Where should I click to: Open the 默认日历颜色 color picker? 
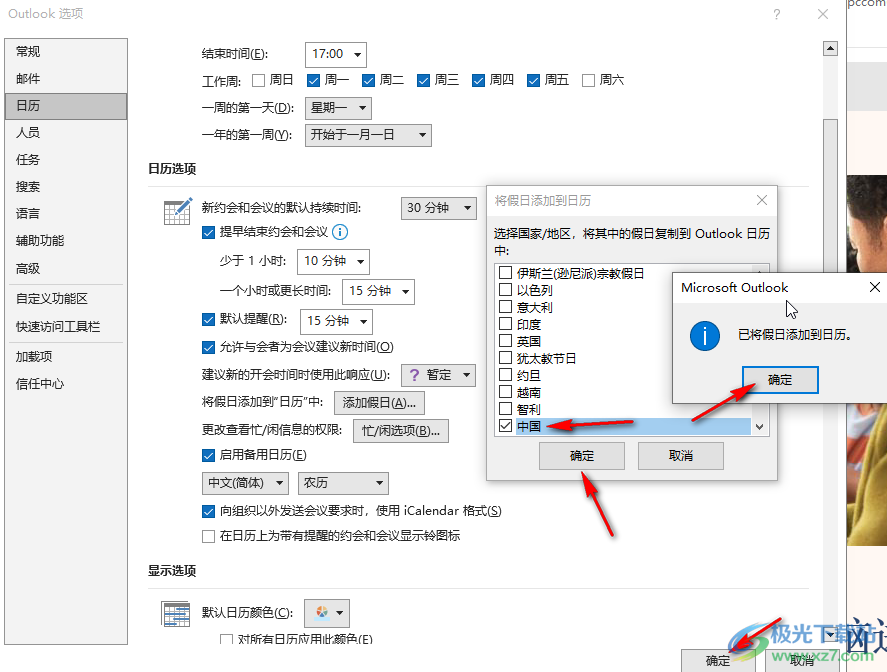327,614
